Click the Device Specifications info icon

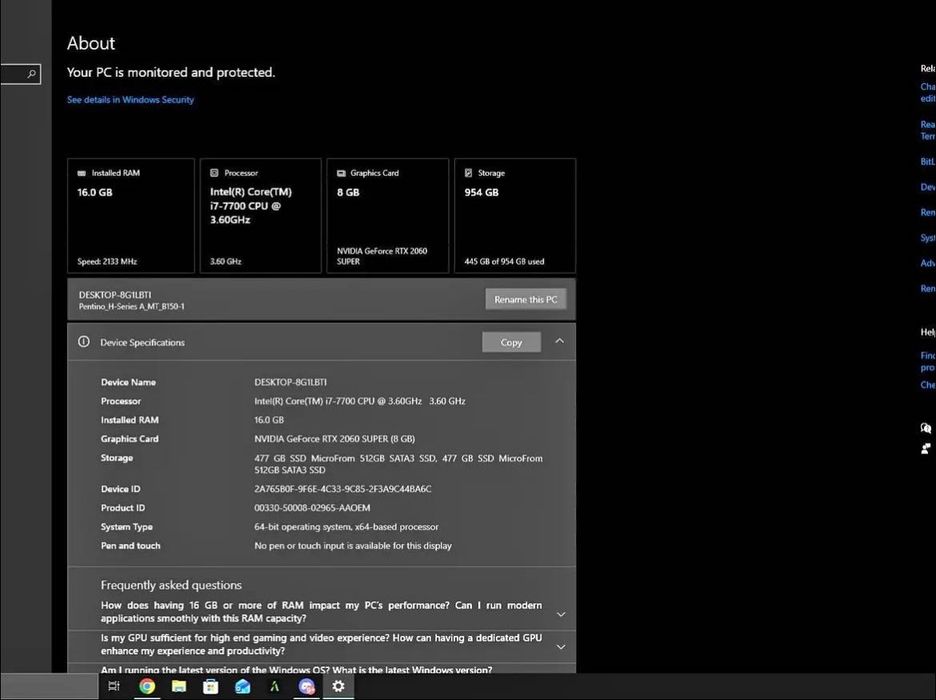click(x=84, y=342)
